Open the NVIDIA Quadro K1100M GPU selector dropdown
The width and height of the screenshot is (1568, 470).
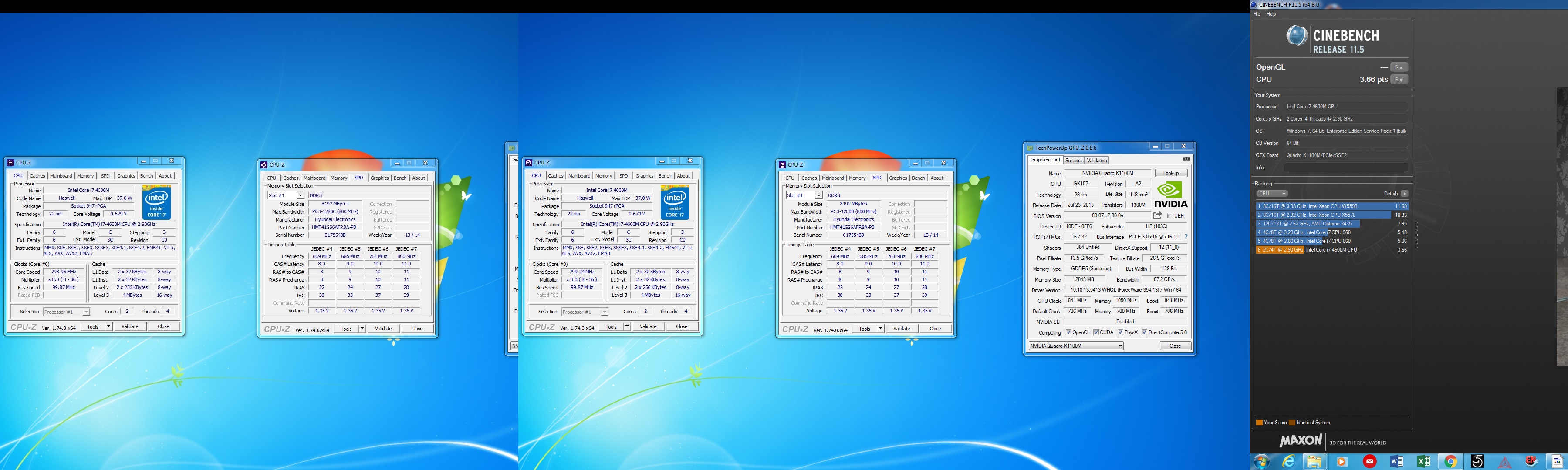pos(1075,346)
